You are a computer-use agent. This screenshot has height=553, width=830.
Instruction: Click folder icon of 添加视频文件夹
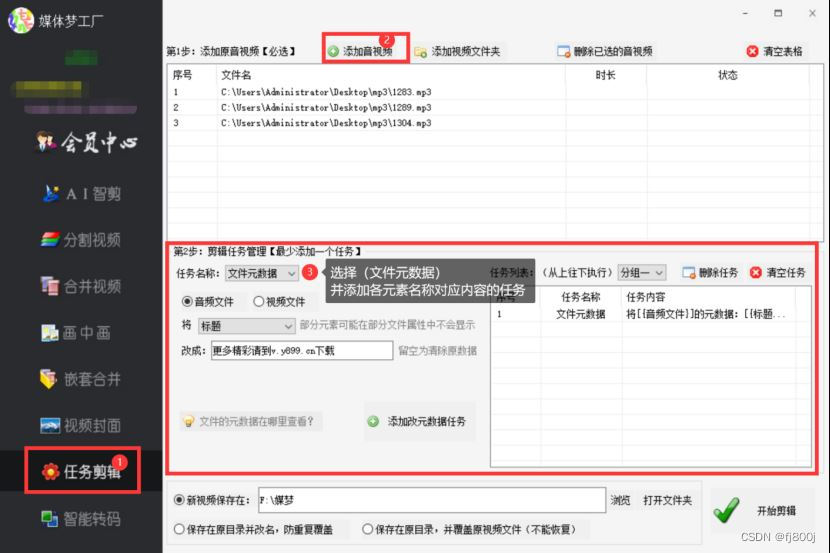pos(421,52)
